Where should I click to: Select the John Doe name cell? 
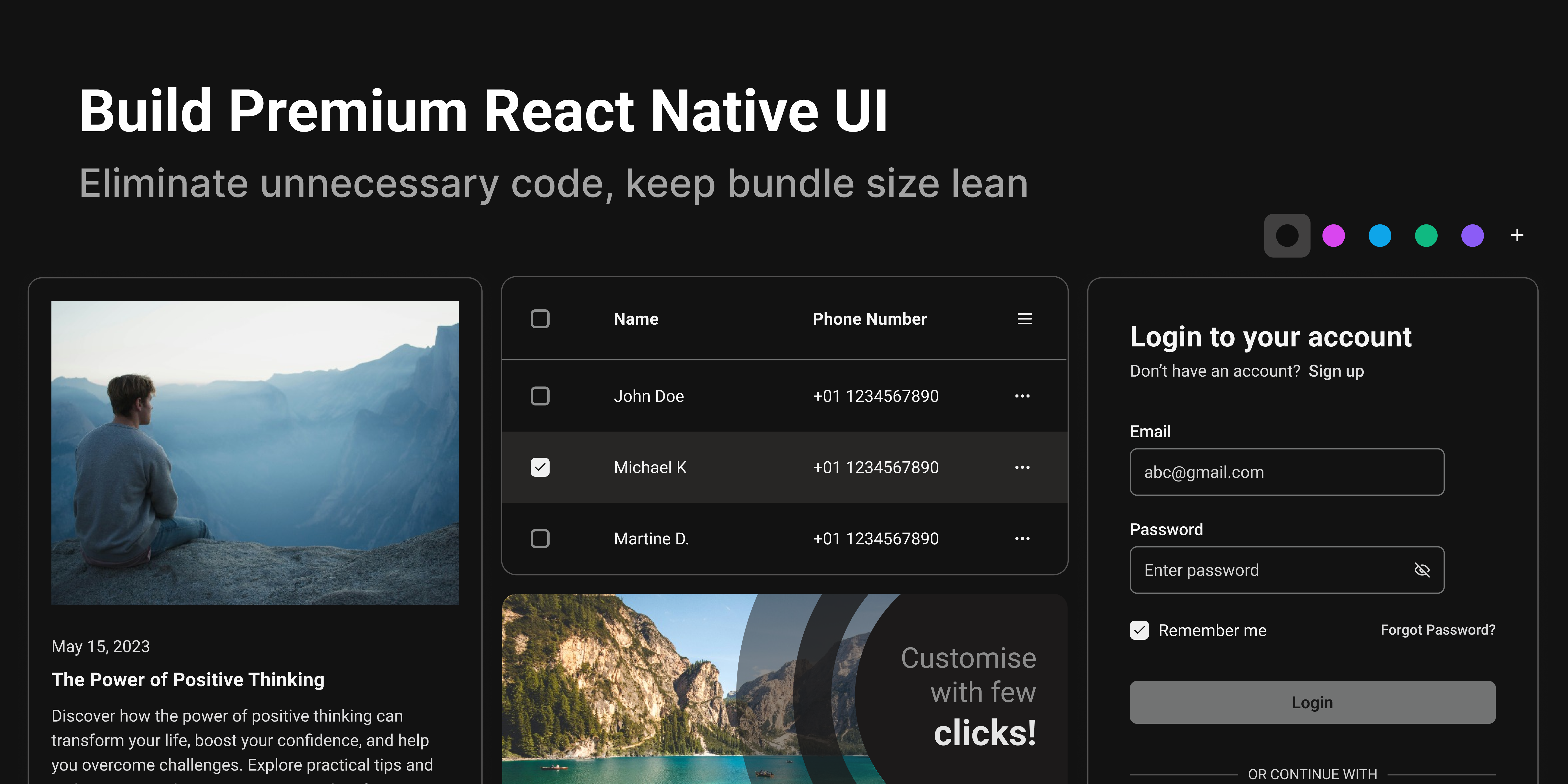click(649, 396)
